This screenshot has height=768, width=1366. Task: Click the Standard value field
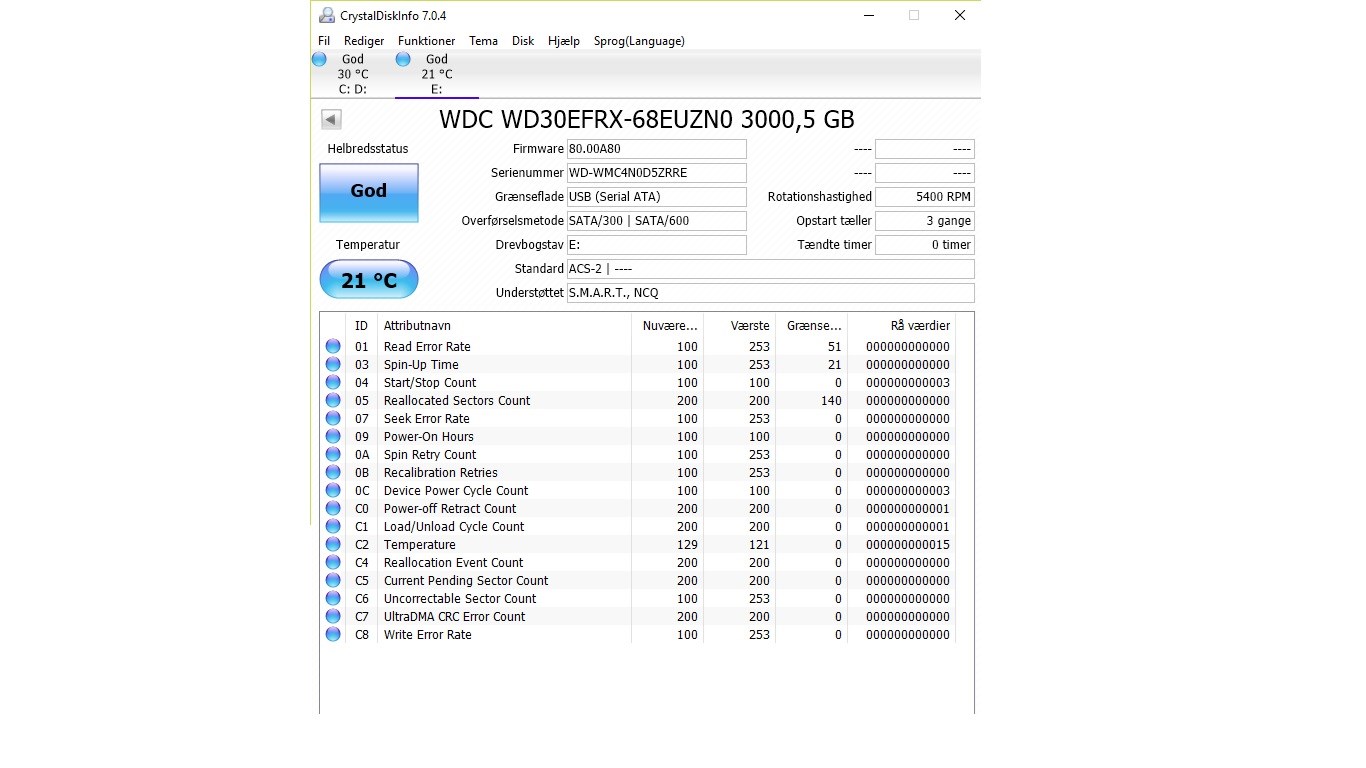(770, 269)
